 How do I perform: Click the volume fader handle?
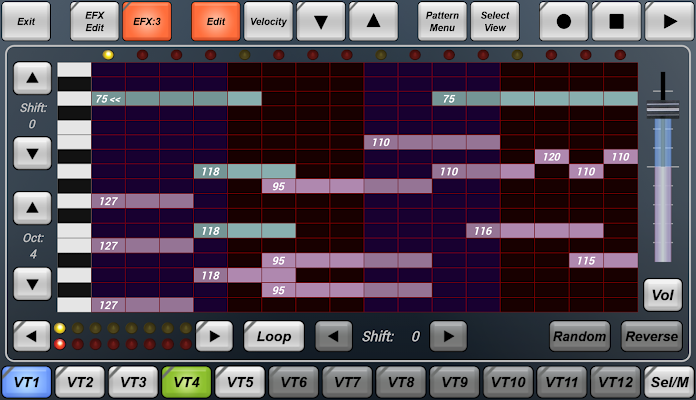[663, 109]
